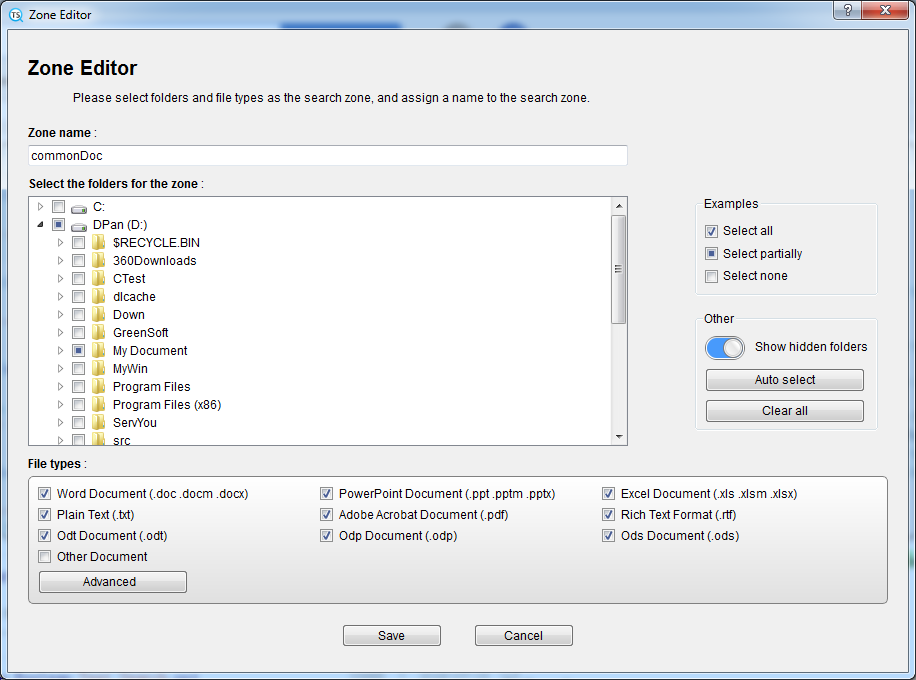Collapse the DPan (D:) drive tree

coord(40,225)
